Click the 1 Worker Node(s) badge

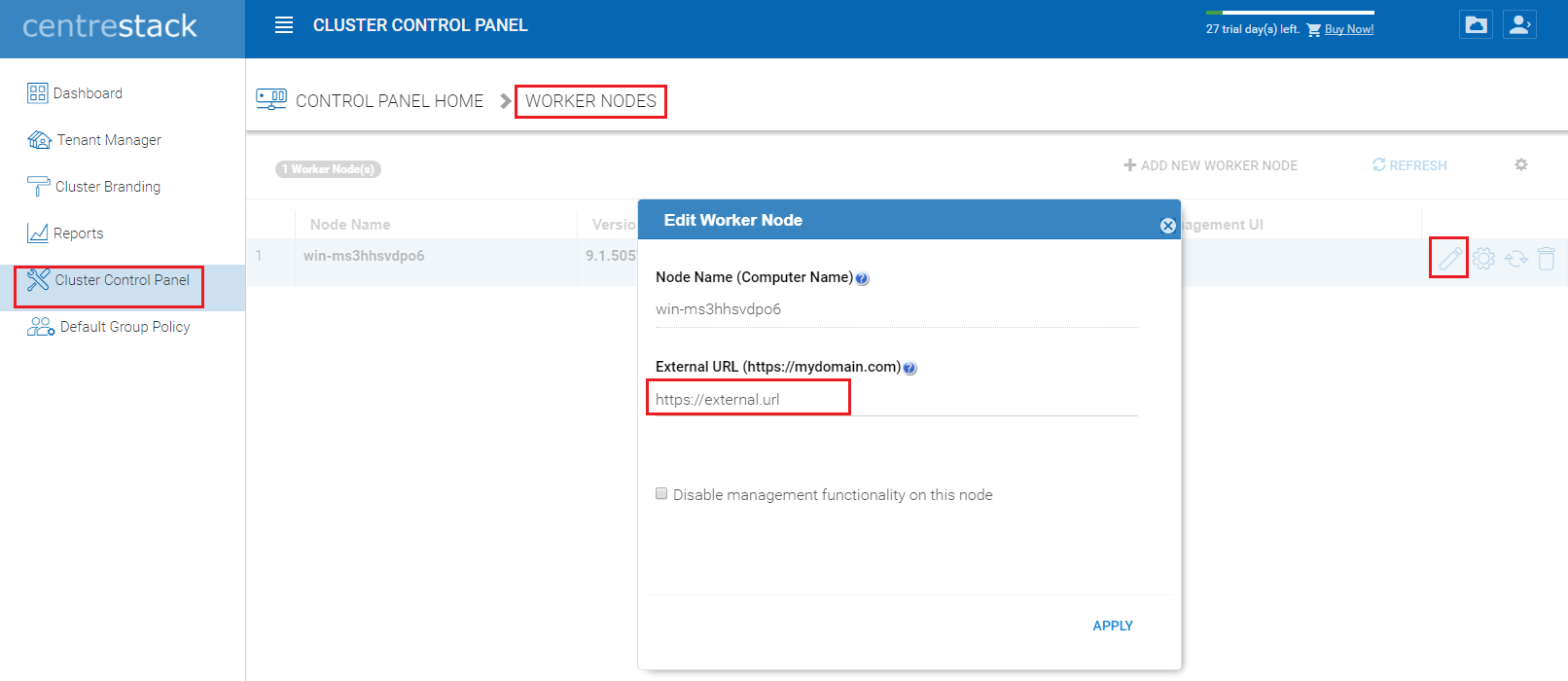click(328, 169)
